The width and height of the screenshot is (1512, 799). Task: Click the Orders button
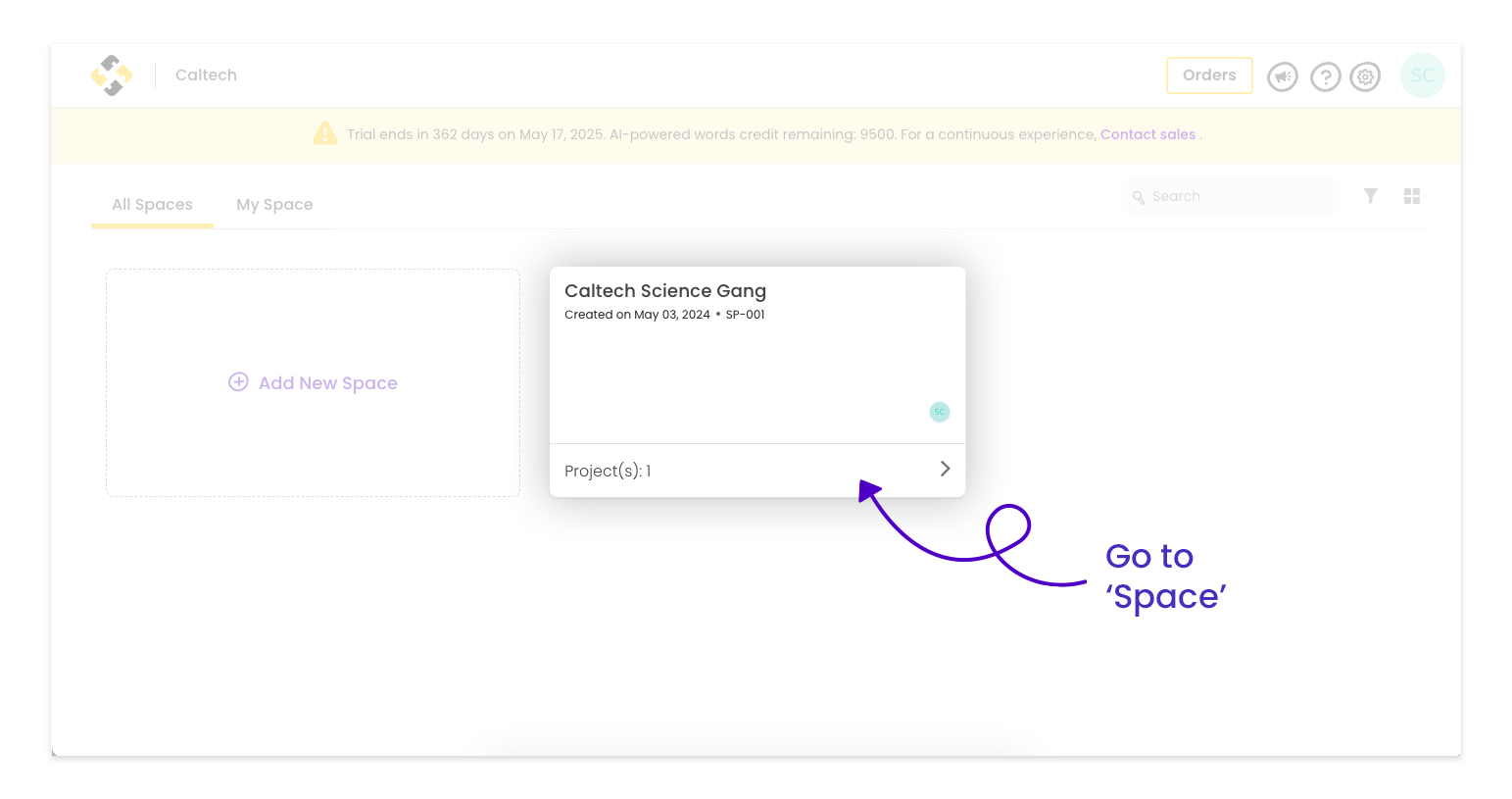click(1209, 75)
